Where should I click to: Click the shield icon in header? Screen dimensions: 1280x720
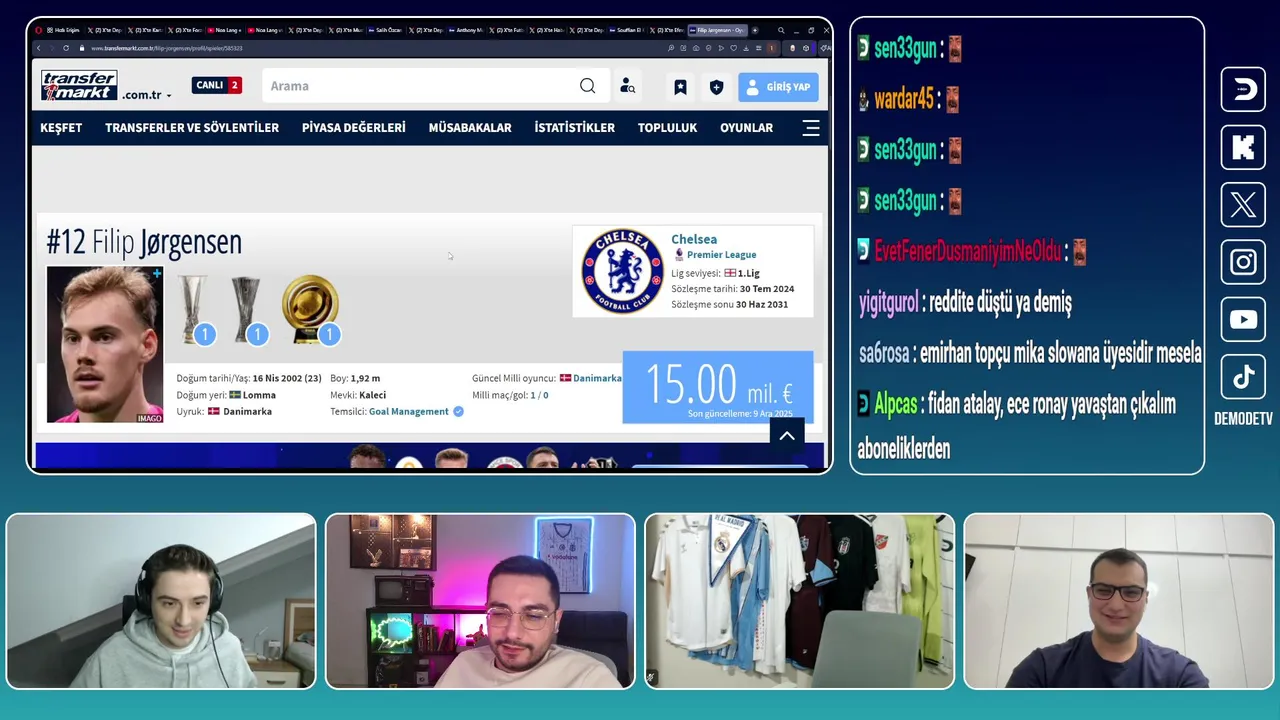point(716,87)
